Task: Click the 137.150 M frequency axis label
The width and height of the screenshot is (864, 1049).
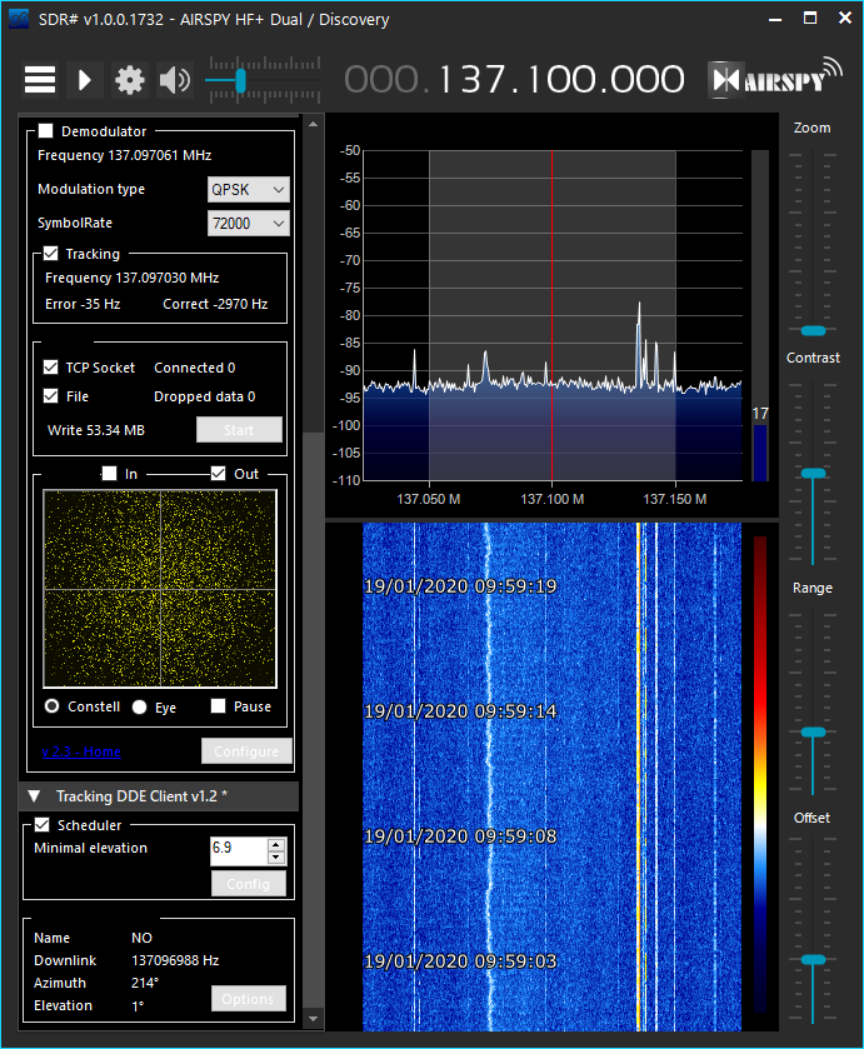Action: point(675,499)
